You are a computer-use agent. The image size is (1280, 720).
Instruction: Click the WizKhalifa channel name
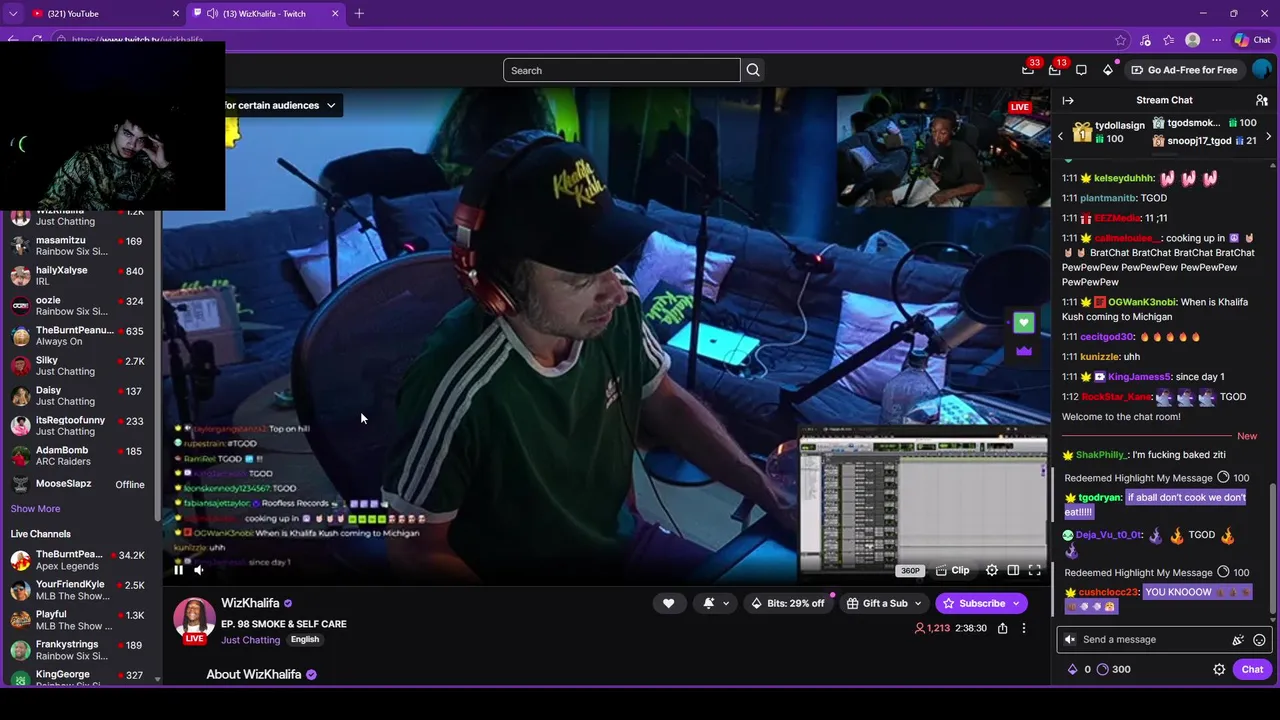click(x=250, y=603)
